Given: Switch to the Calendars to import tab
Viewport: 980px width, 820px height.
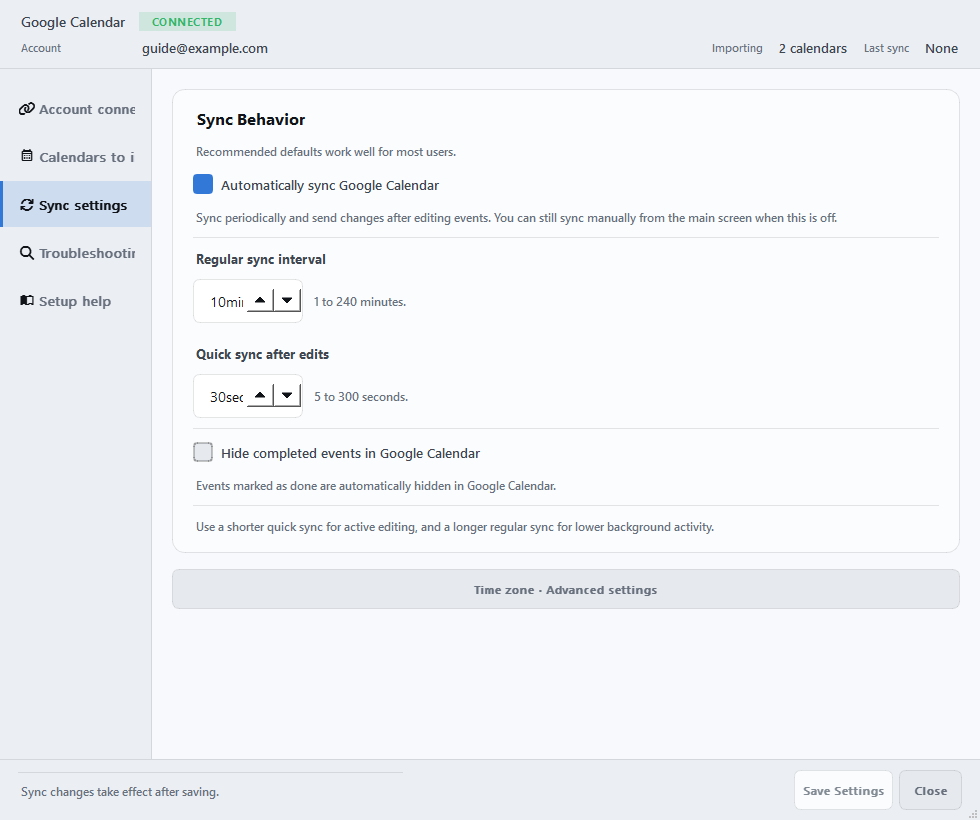Looking at the screenshot, I should 76,157.
